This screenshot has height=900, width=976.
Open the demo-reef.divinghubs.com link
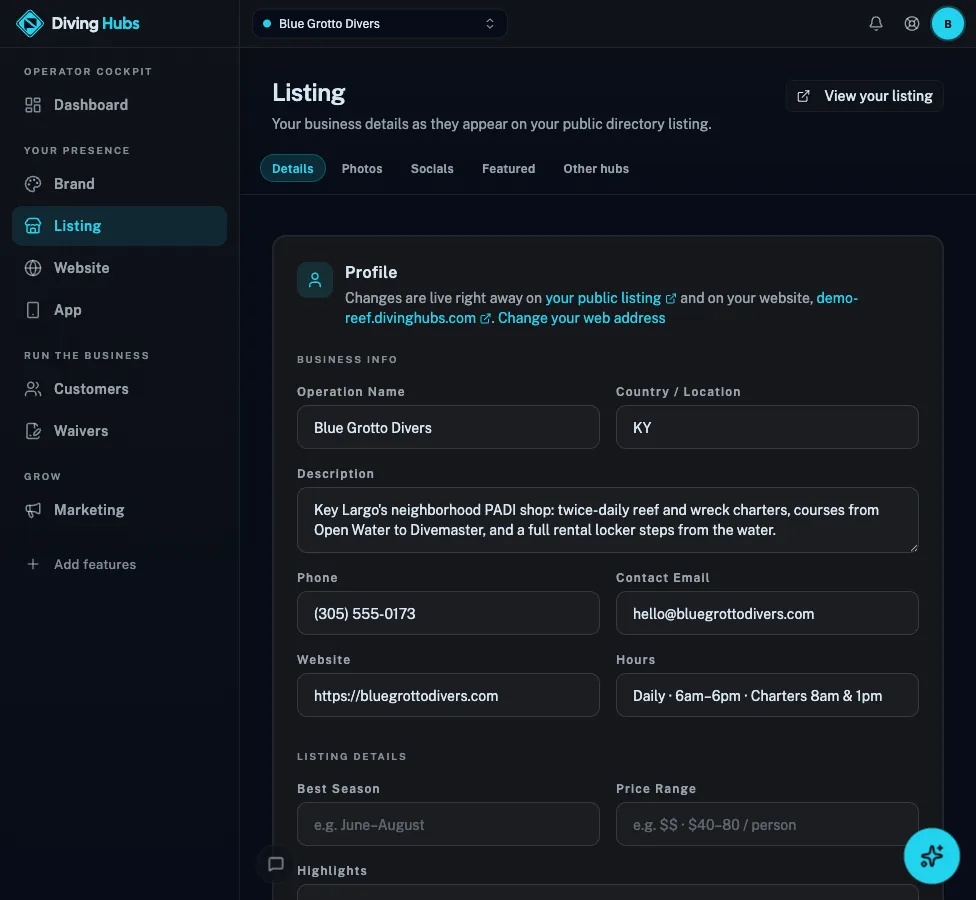[418, 318]
